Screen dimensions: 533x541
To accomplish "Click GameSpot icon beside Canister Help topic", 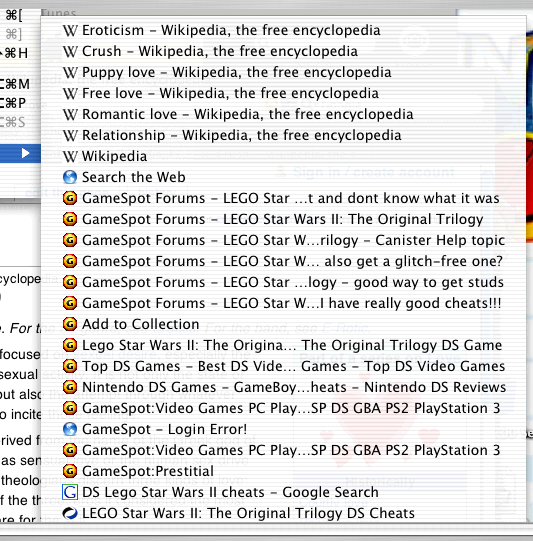I will 70,240.
